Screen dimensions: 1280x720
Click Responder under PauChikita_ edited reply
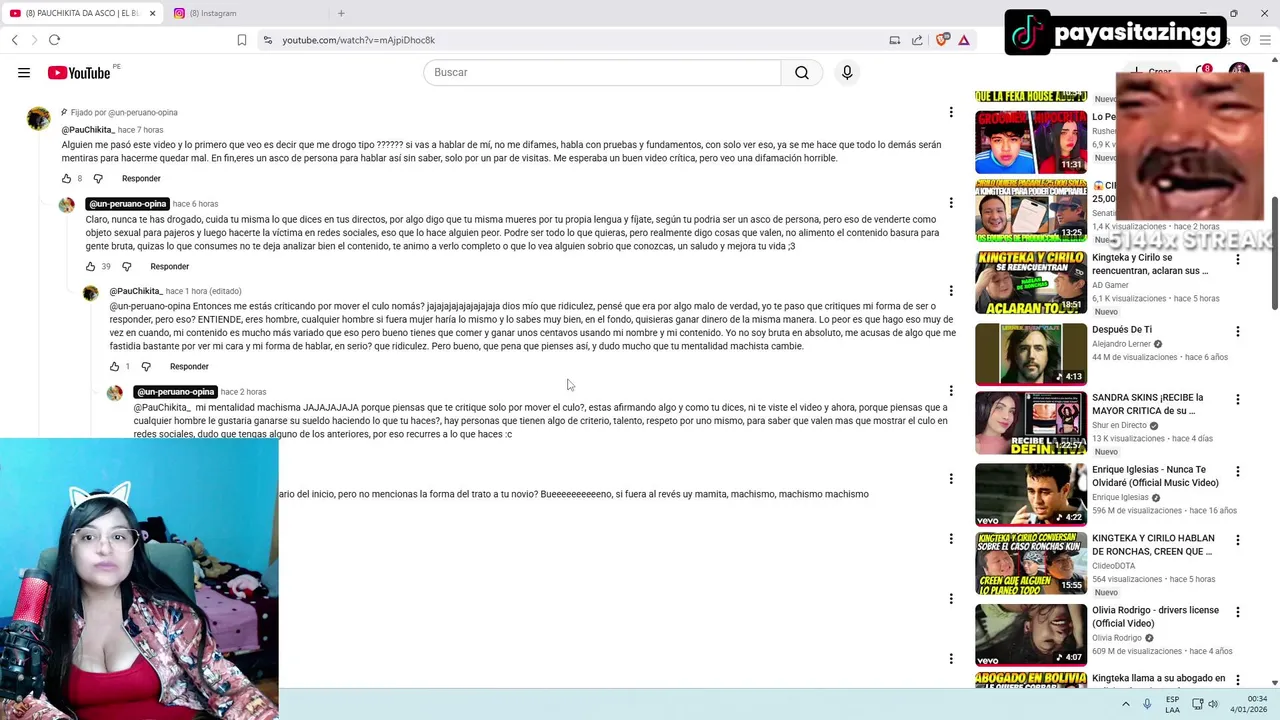(189, 367)
